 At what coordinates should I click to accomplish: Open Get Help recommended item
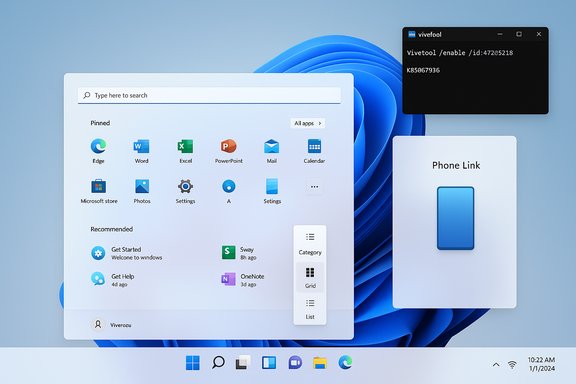113,280
